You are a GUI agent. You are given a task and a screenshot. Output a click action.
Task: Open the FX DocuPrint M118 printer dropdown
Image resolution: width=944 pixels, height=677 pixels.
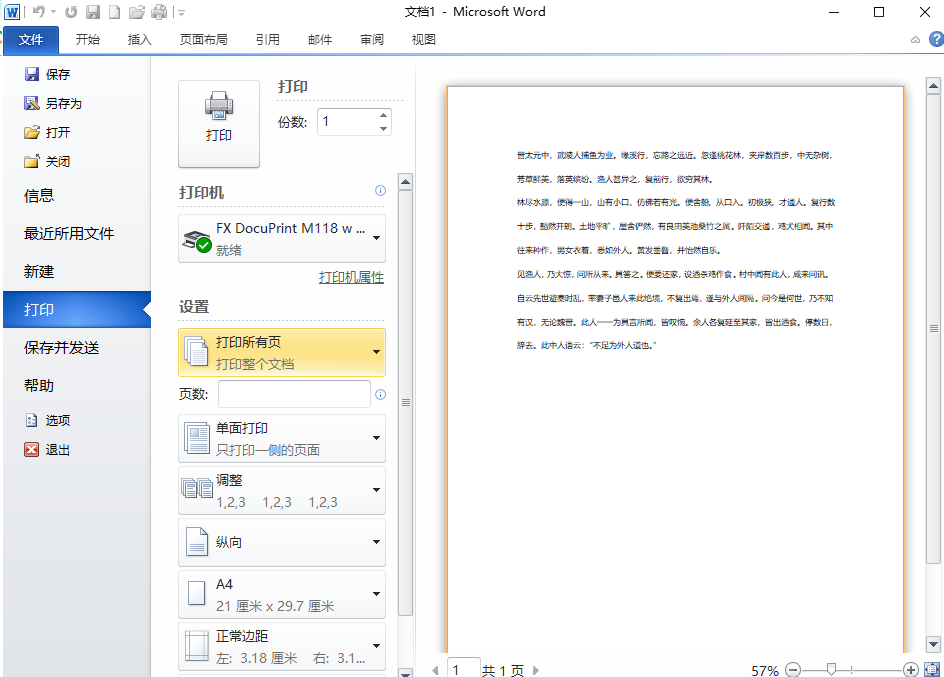pyautogui.click(x=282, y=238)
